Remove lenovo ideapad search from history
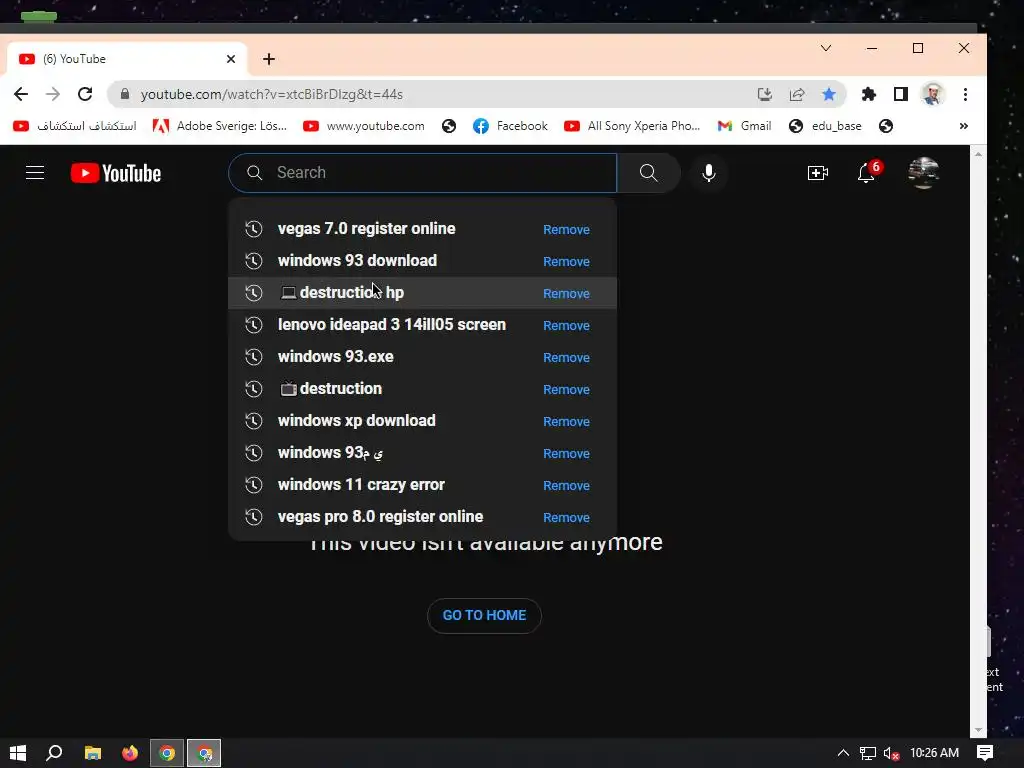The image size is (1024, 768). pos(566,325)
